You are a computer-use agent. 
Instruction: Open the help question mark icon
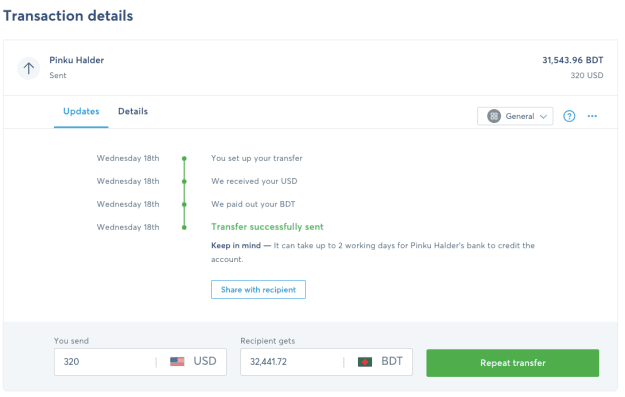click(569, 116)
